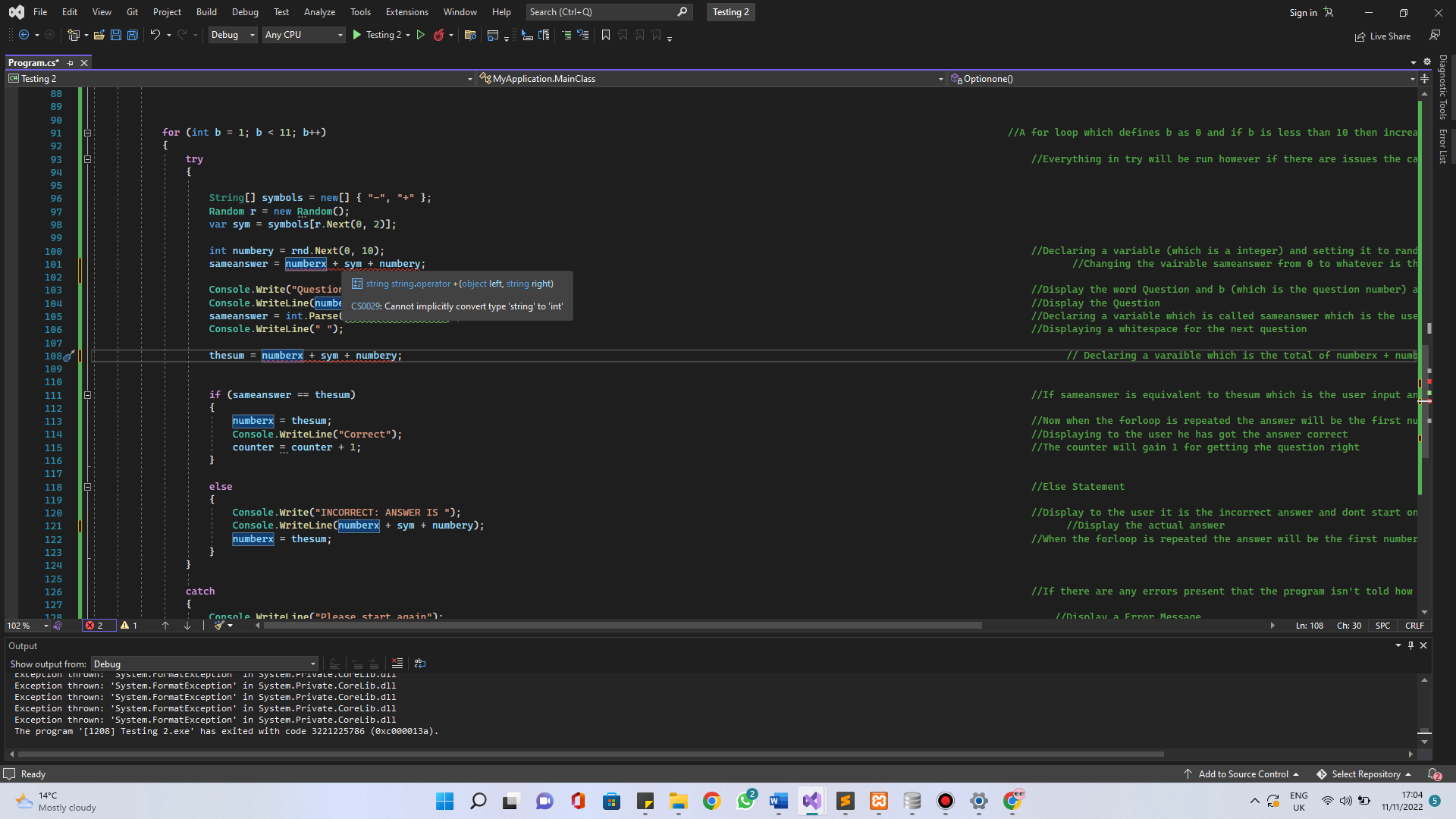Click the editor horizontal scrollbar
This screenshot has width=1456, height=819.
click(x=622, y=626)
